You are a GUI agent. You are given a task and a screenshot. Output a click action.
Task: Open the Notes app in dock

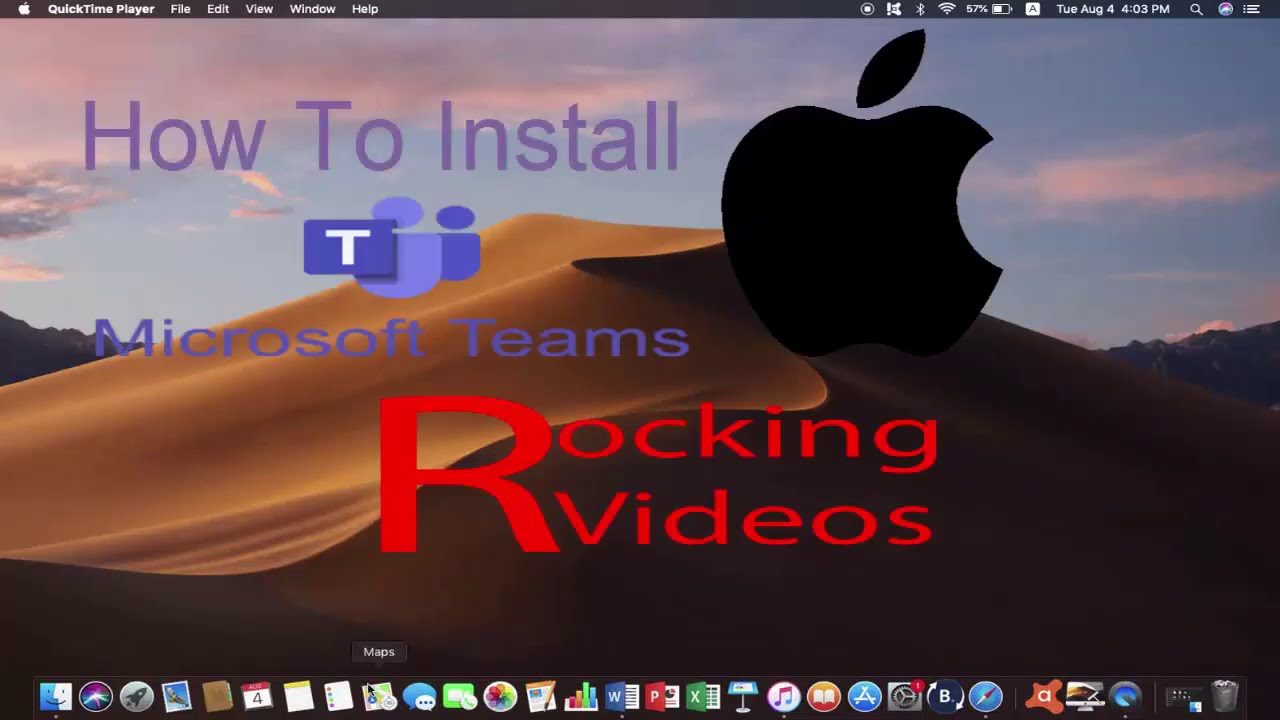[298, 696]
